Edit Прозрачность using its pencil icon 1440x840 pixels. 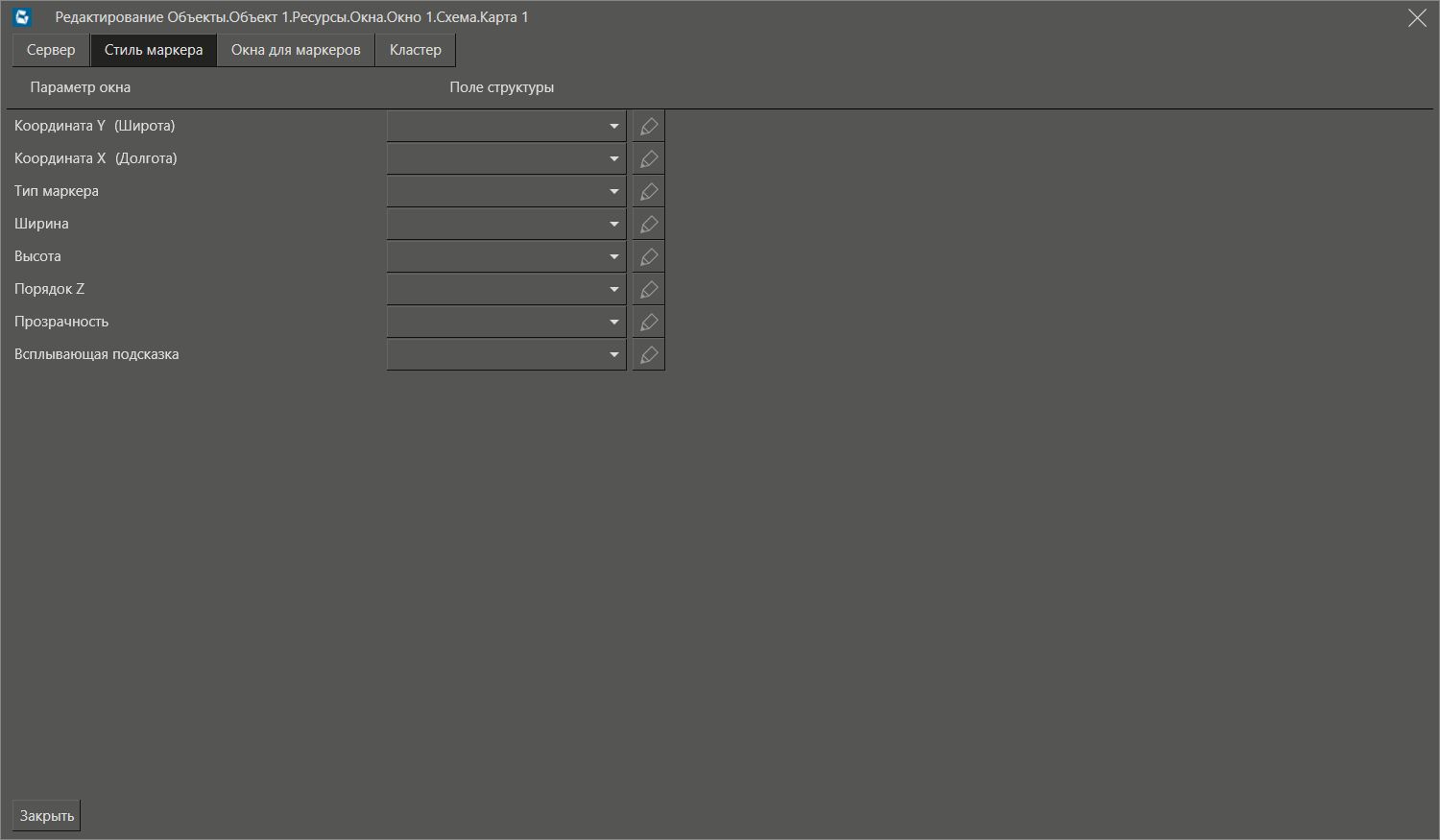pyautogui.click(x=649, y=323)
